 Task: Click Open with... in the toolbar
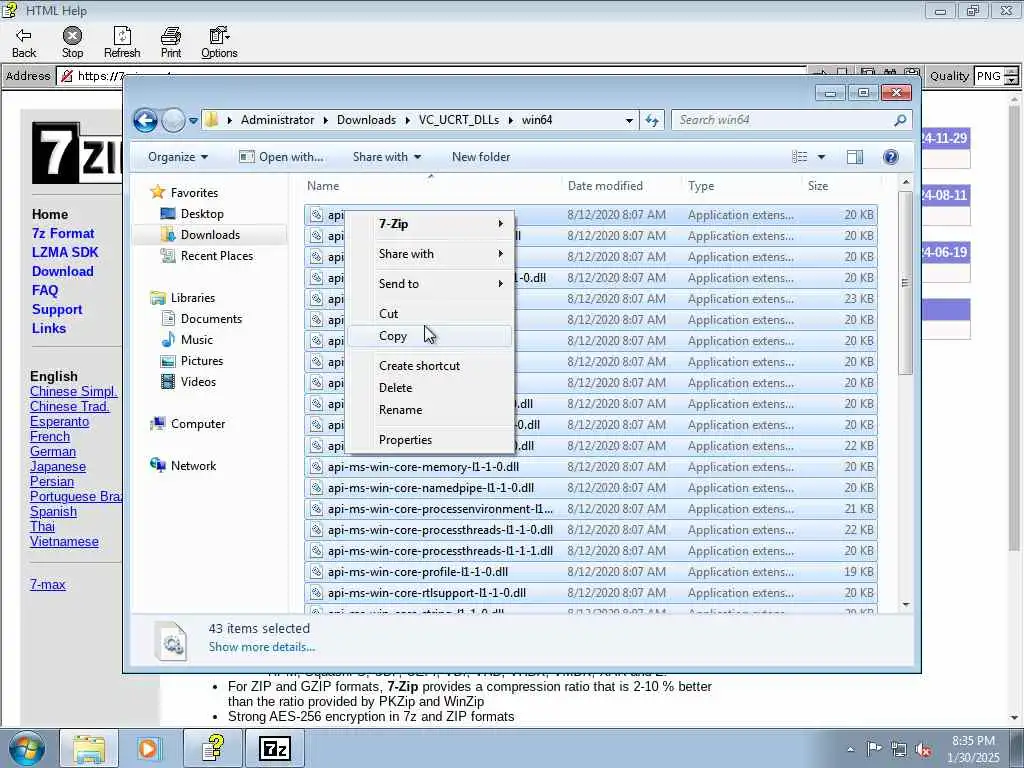point(281,157)
